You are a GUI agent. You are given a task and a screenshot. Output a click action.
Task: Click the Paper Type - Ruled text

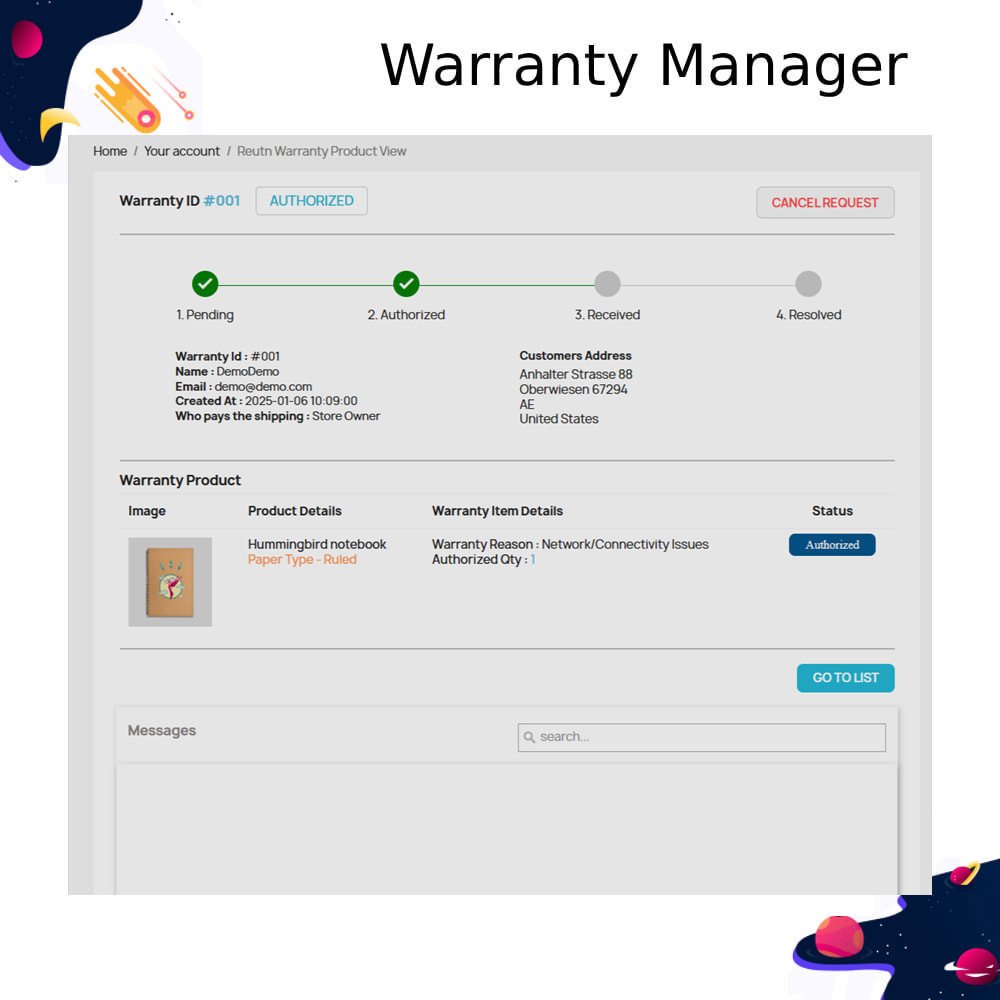pos(302,560)
